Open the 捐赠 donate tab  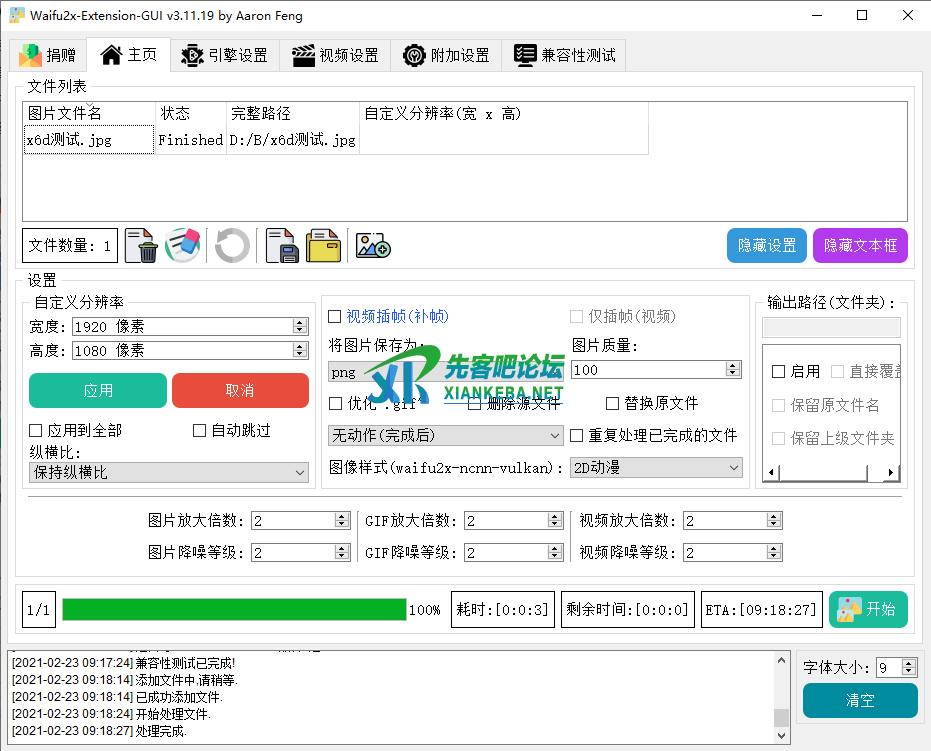48,55
